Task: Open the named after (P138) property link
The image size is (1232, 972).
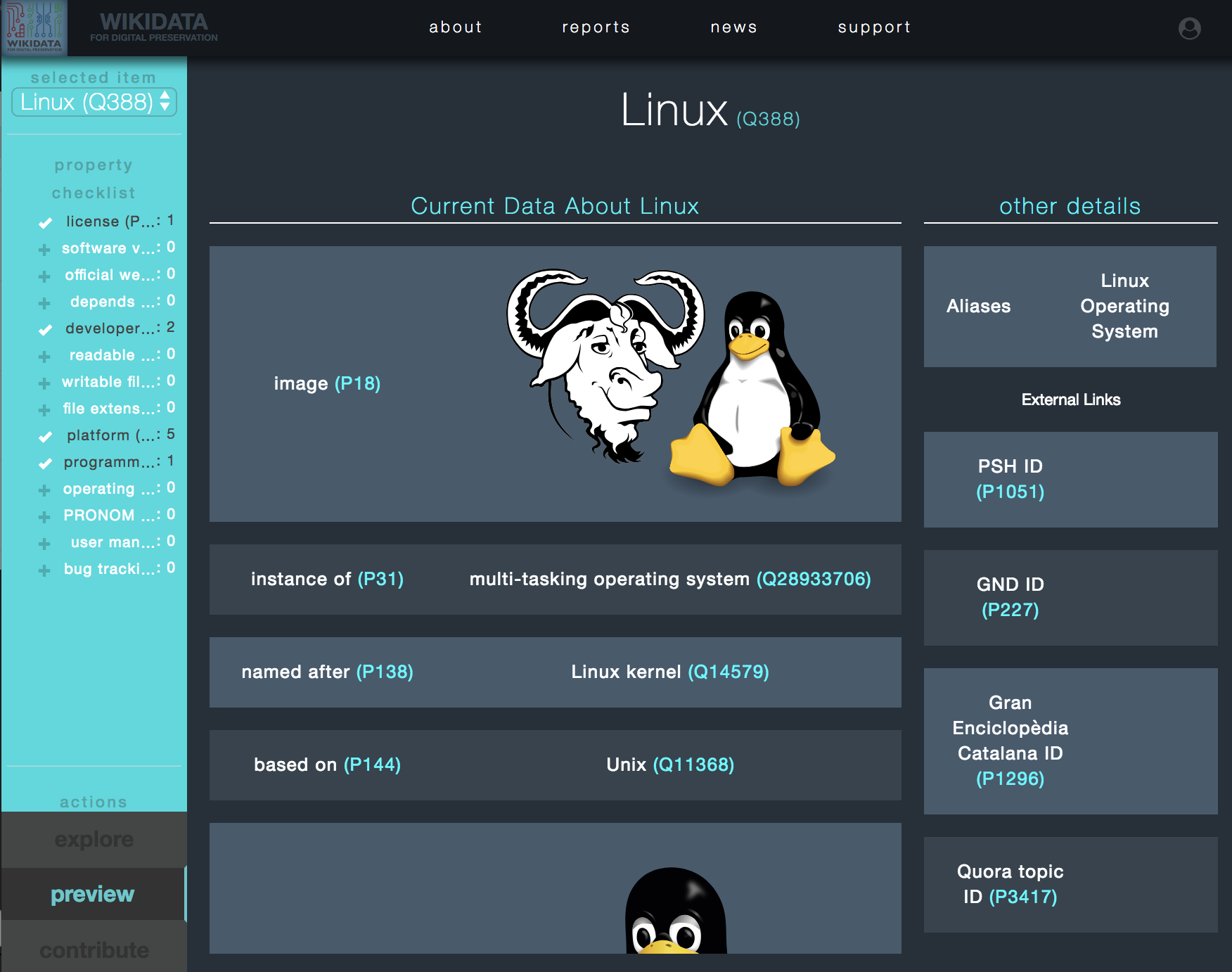Action: pyautogui.click(x=385, y=672)
